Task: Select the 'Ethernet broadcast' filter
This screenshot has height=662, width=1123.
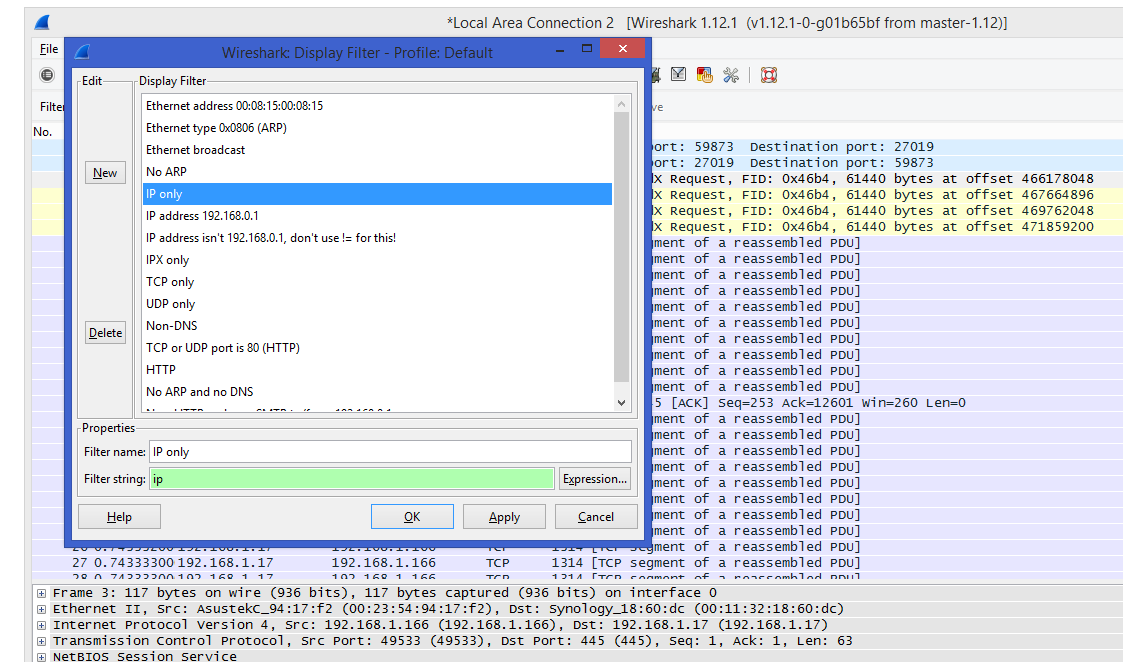Action: 377,150
